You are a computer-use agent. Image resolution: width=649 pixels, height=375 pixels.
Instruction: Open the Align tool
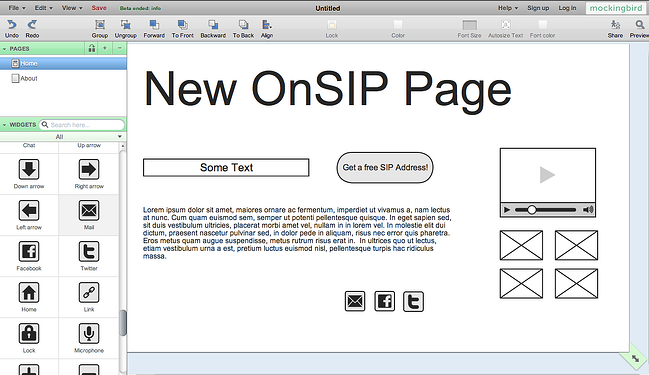267,24
